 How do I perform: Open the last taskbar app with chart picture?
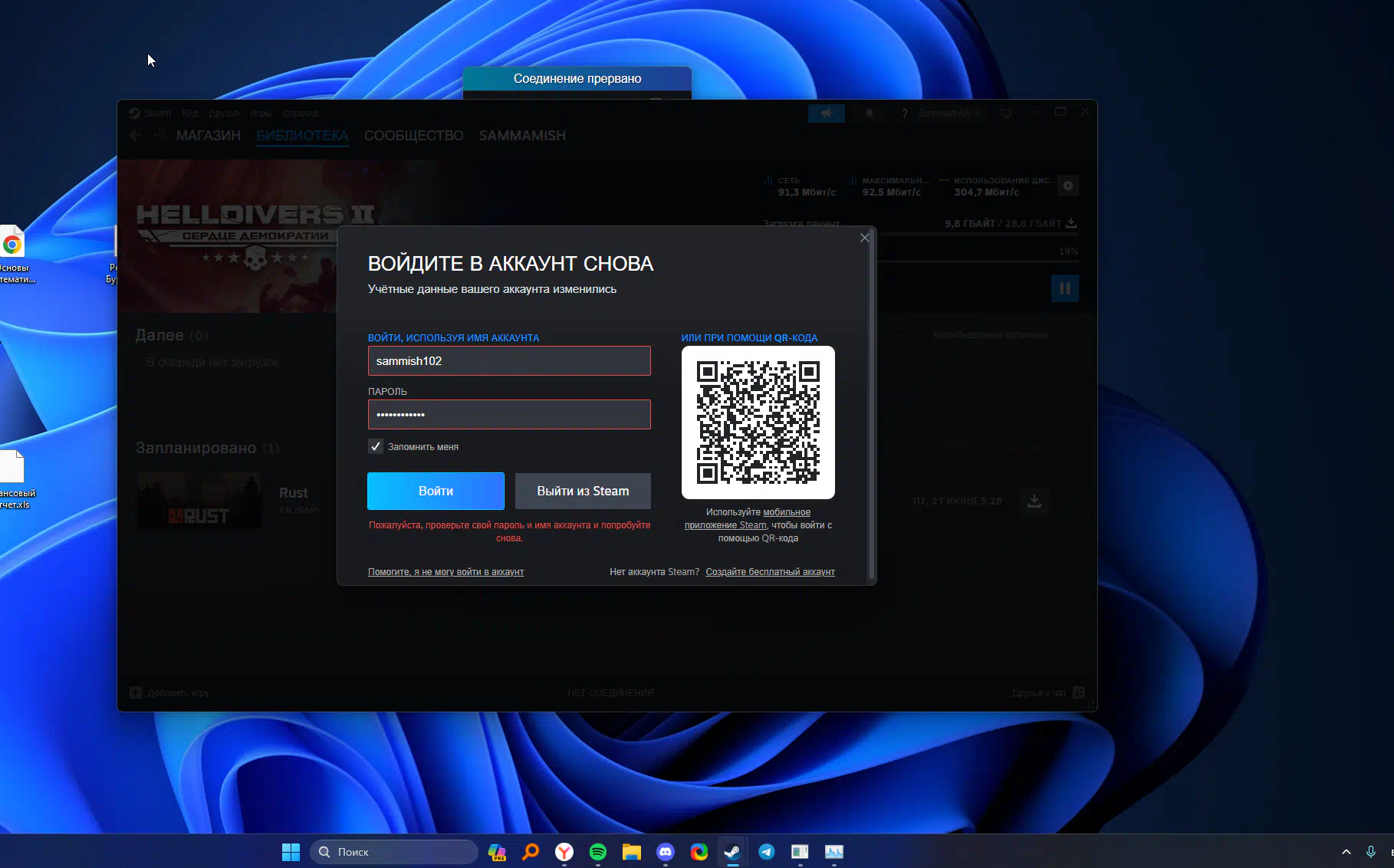(834, 852)
